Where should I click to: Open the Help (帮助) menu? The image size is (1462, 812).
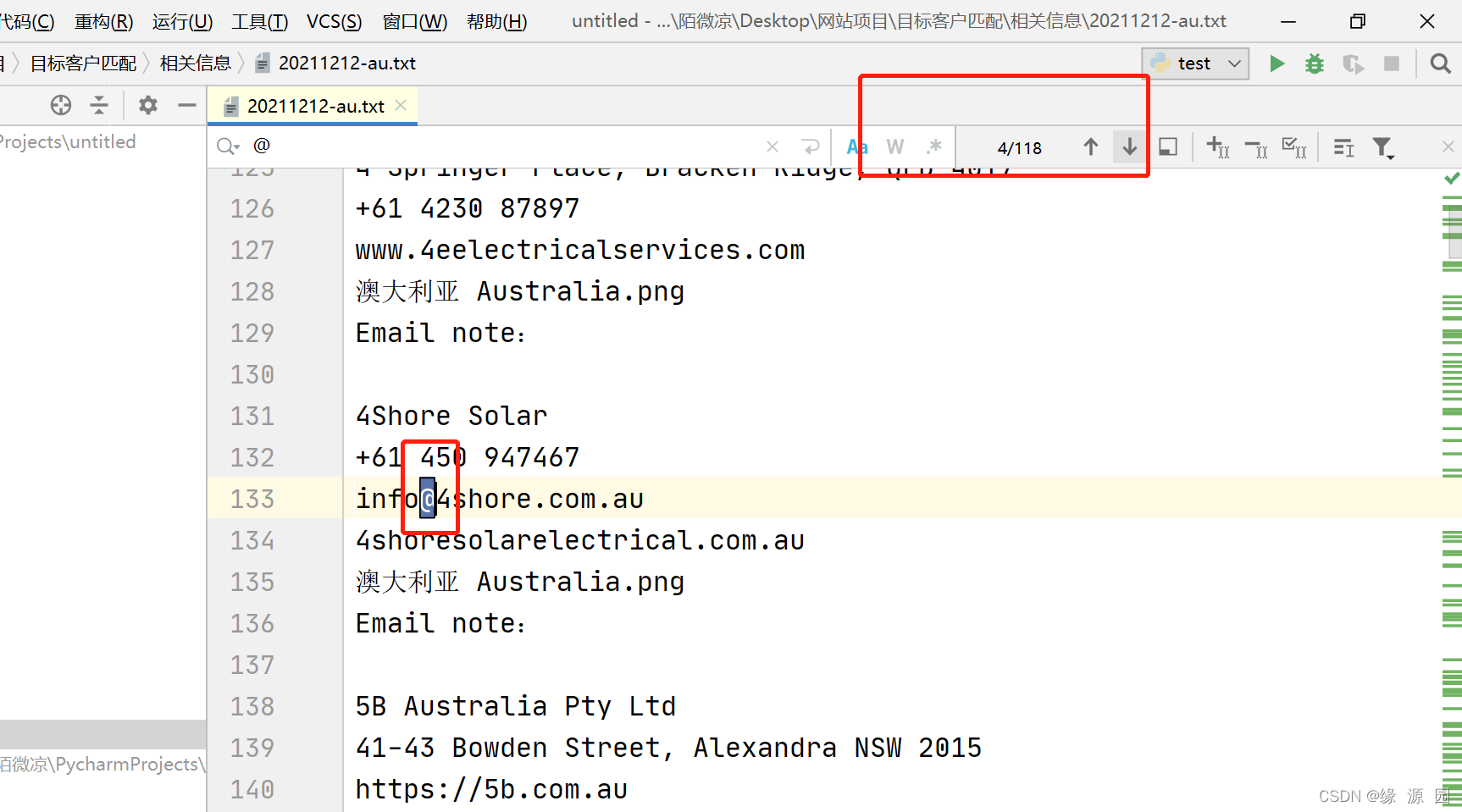(496, 21)
